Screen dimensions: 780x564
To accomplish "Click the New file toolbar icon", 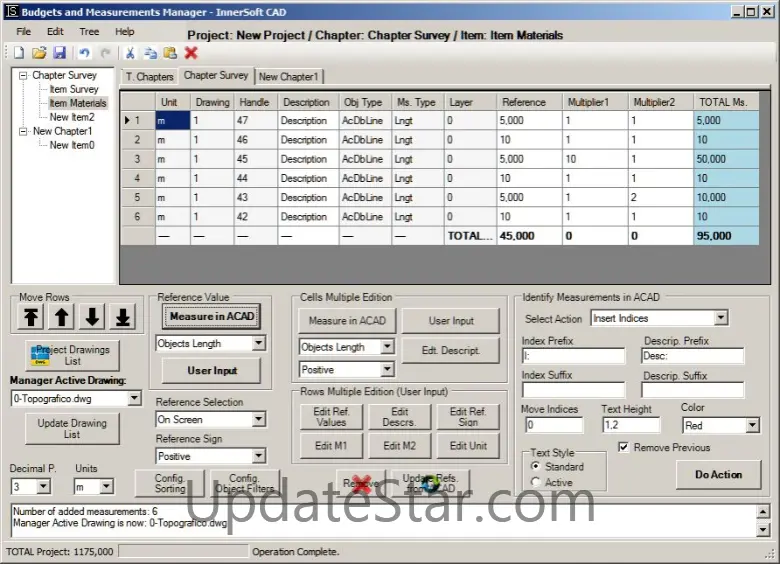I will click(x=18, y=53).
